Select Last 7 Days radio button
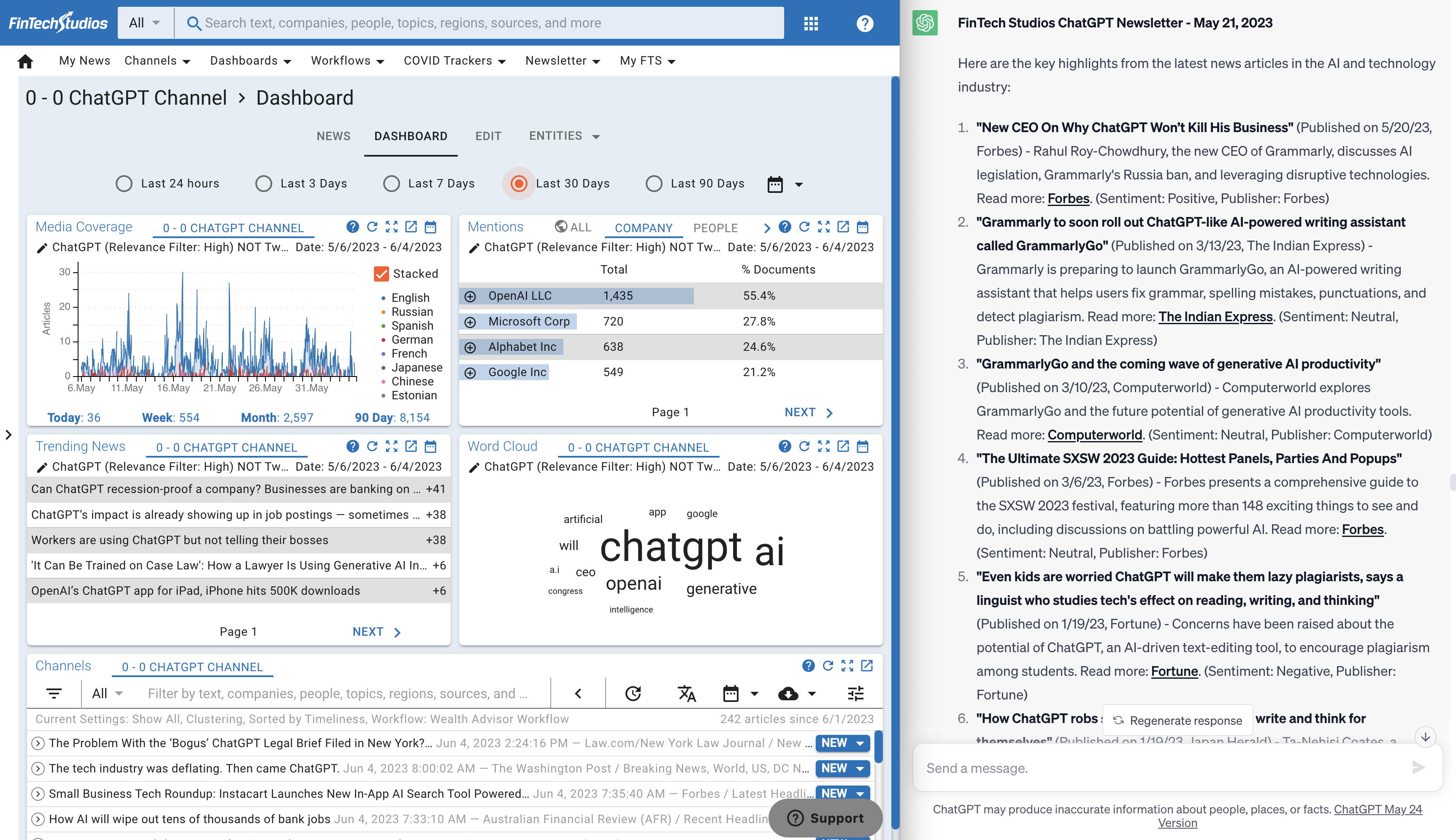Image resolution: width=1456 pixels, height=840 pixels. 392,184
